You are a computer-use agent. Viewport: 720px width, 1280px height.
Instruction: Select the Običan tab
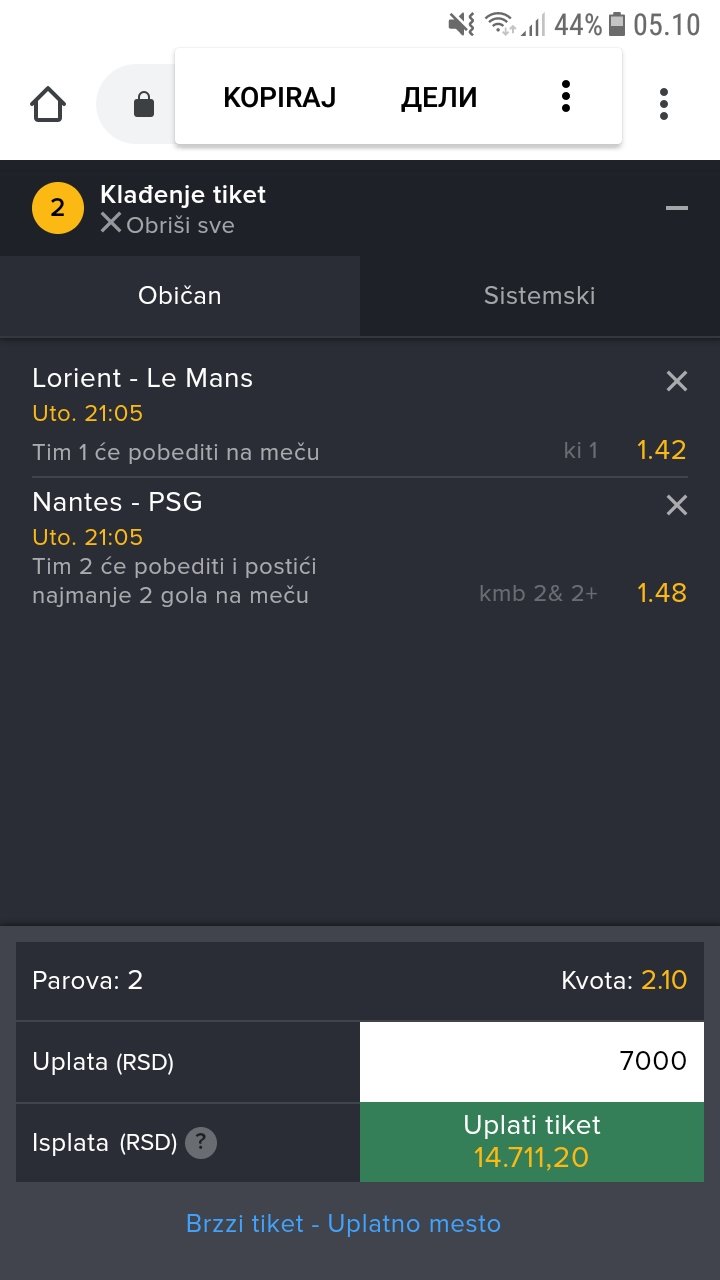(180, 296)
